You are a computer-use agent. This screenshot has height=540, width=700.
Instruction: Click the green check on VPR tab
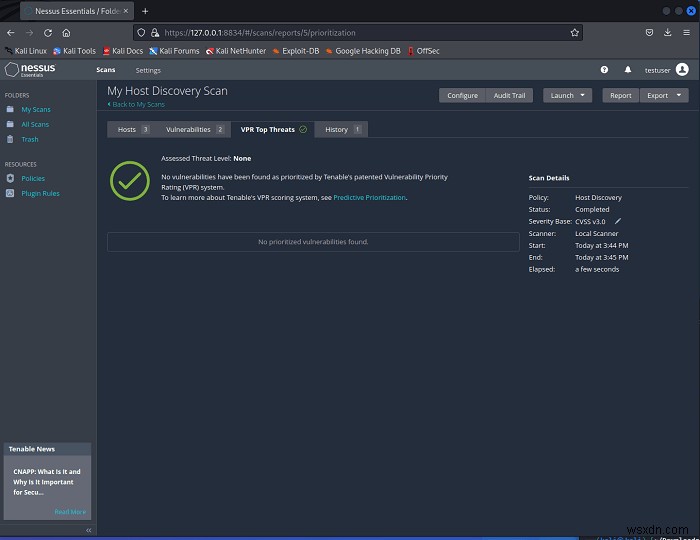point(303,129)
